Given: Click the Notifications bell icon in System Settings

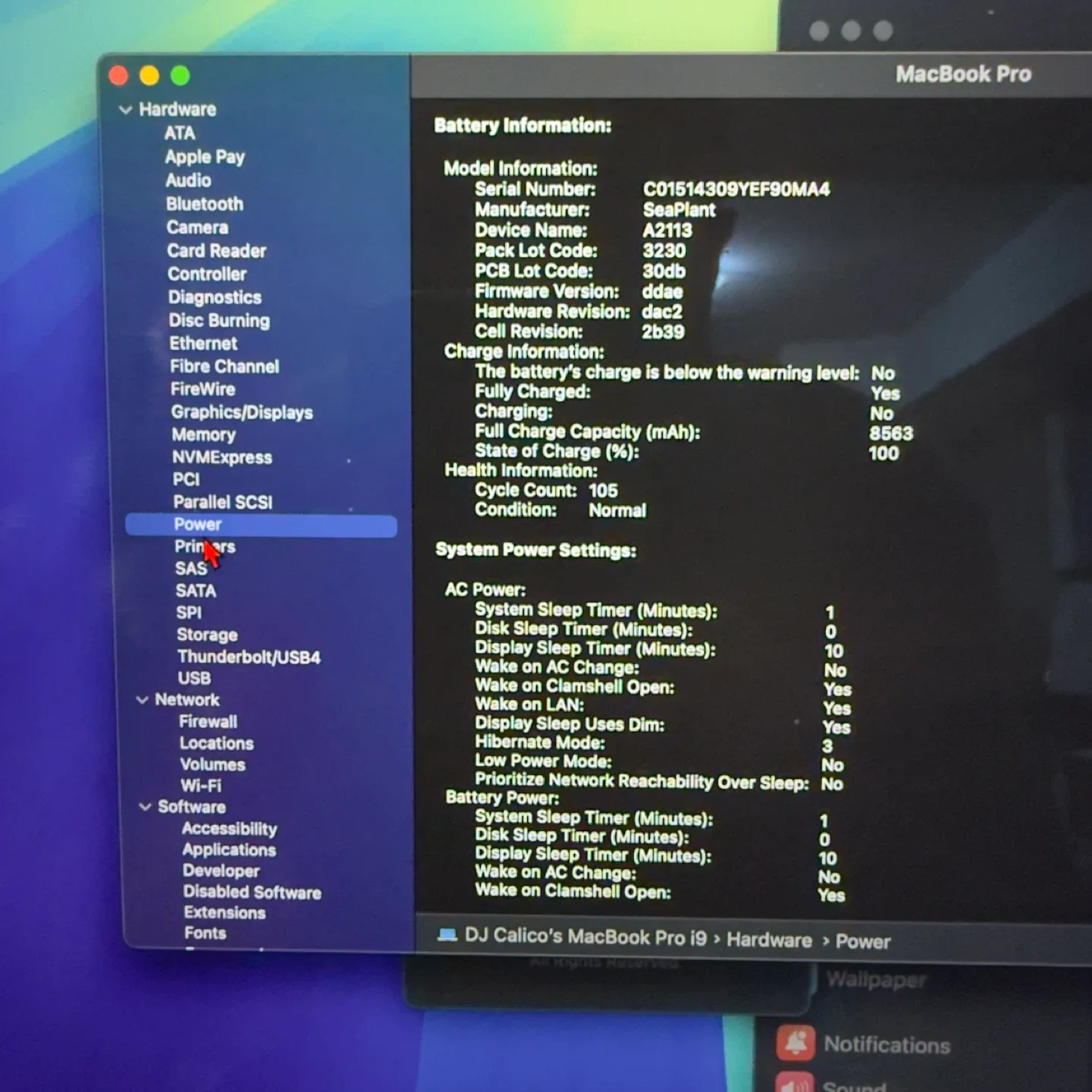Looking at the screenshot, I should tap(795, 1043).
